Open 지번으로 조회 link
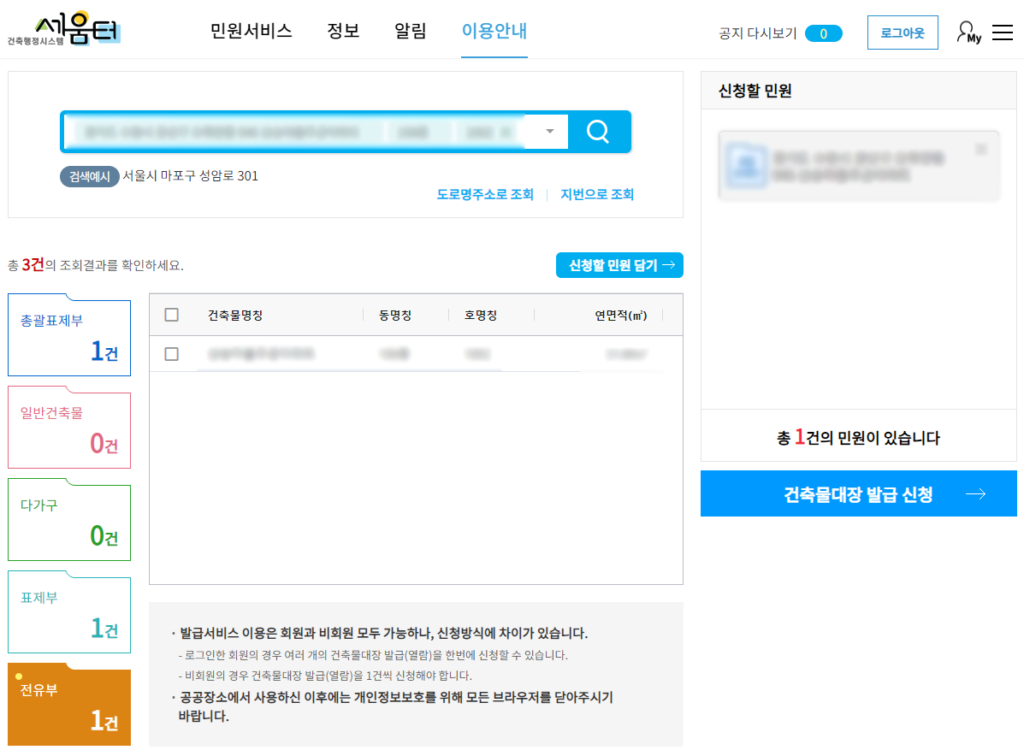The width and height of the screenshot is (1024, 756). pos(597,194)
